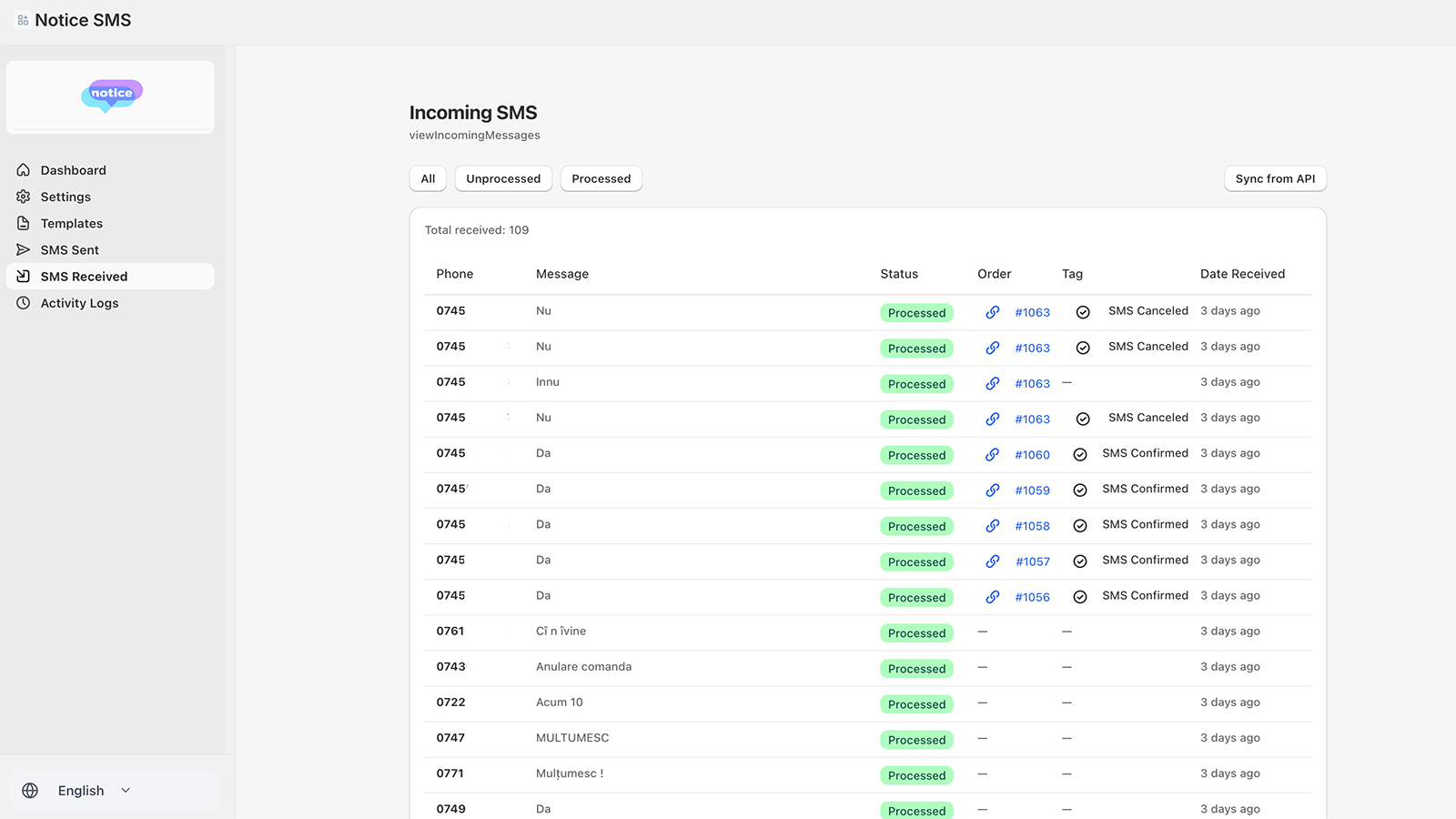
Task: Click phone number 0722
Action: click(450, 703)
